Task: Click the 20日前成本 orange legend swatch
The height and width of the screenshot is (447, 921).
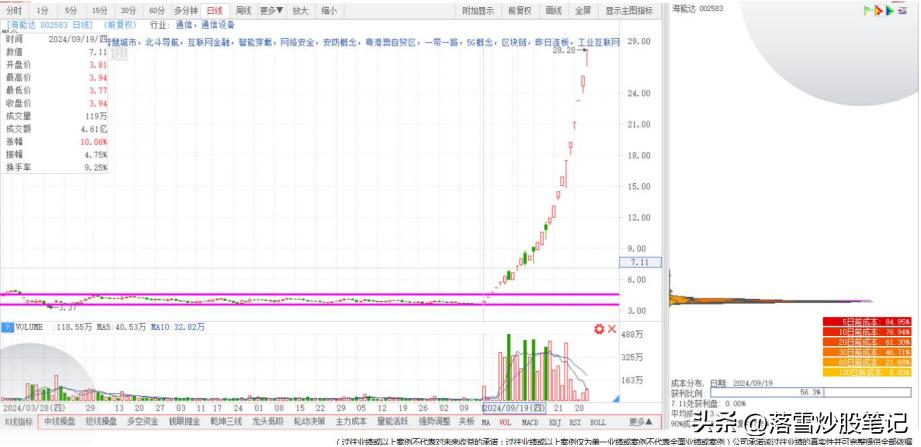Action: (867, 342)
